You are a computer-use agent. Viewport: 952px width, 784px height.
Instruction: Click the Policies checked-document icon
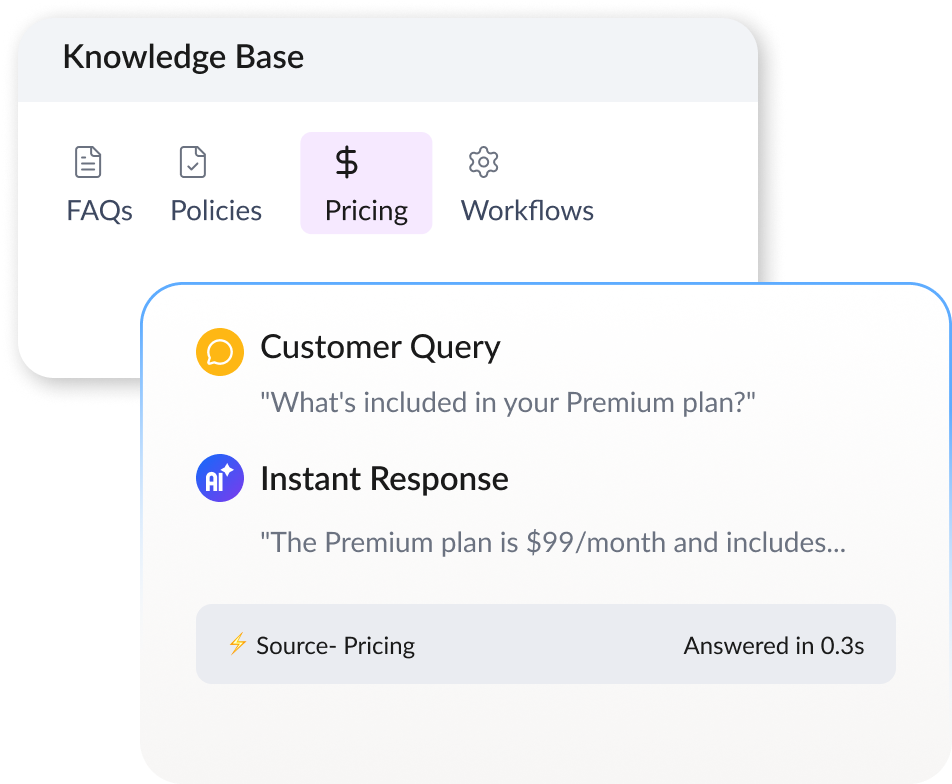(x=193, y=162)
